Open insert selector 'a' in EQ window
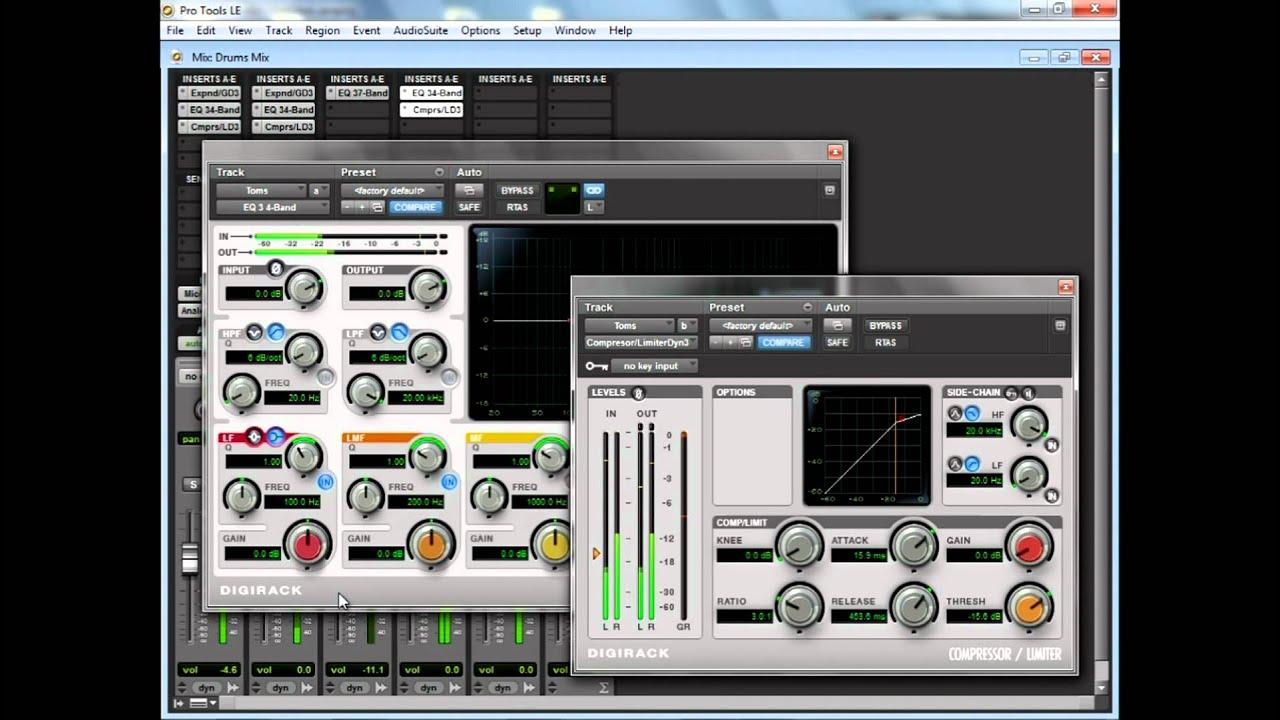Screen dimensions: 1280x720 pyautogui.click(x=319, y=190)
